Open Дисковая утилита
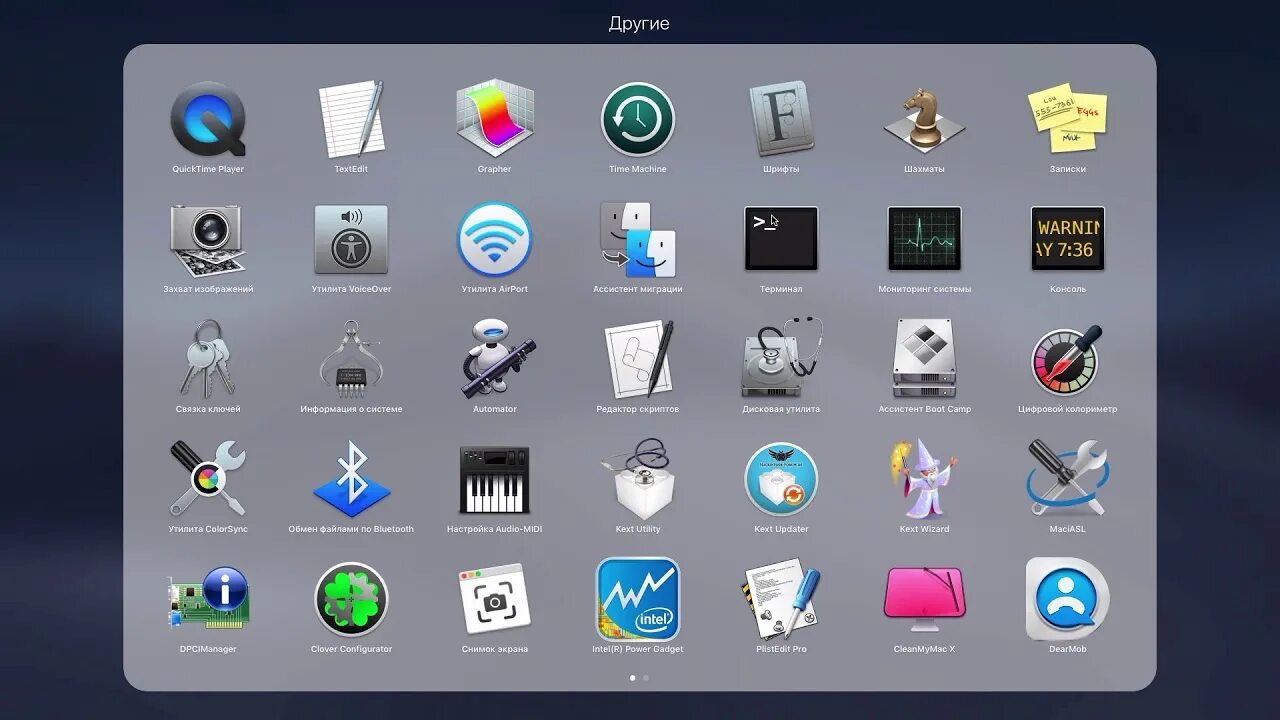This screenshot has height=720, width=1280. point(781,358)
